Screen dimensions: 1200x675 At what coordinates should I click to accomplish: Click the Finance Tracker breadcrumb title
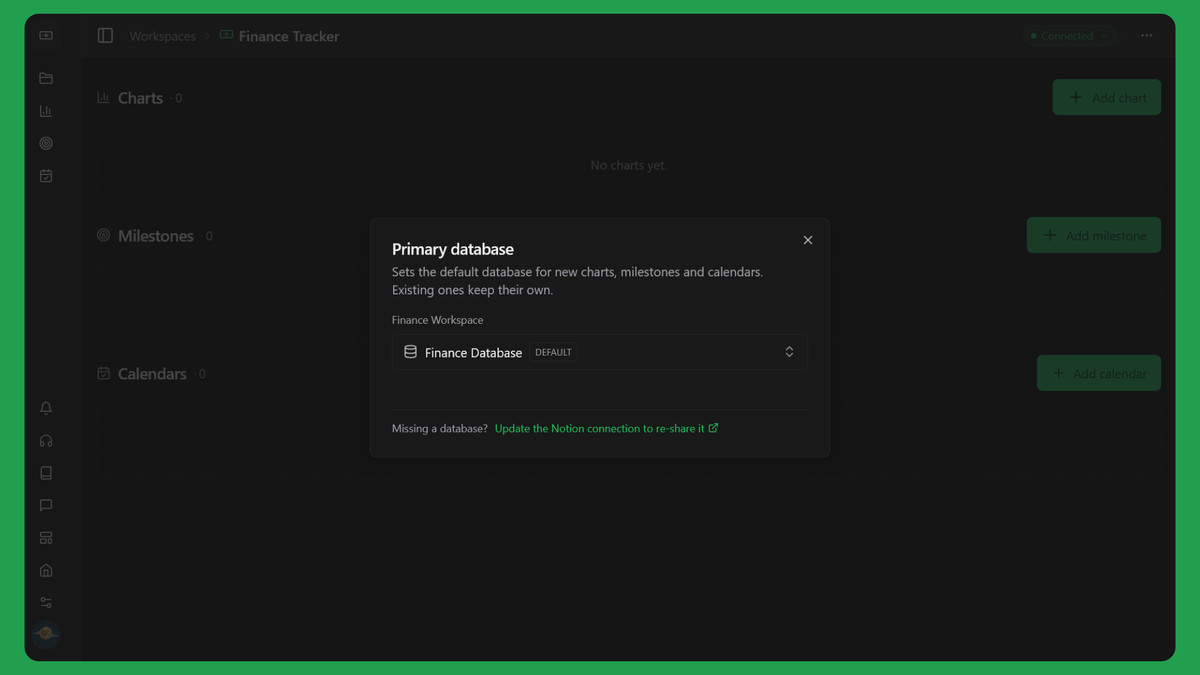click(288, 36)
